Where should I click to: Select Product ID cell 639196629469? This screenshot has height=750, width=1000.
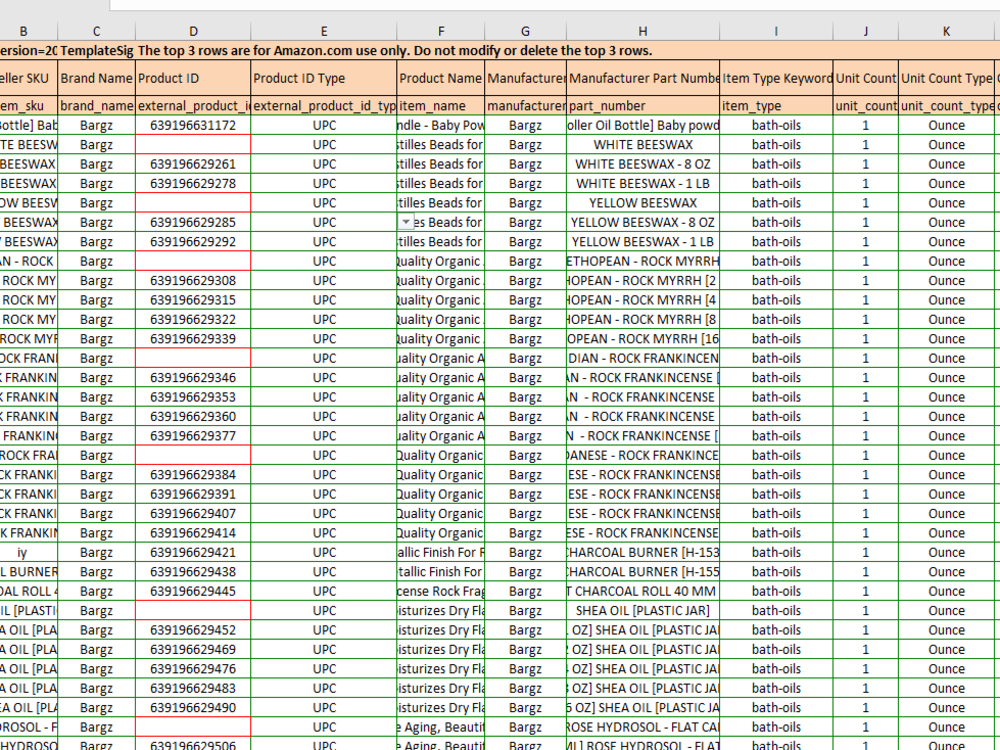pyautogui.click(x=193, y=649)
